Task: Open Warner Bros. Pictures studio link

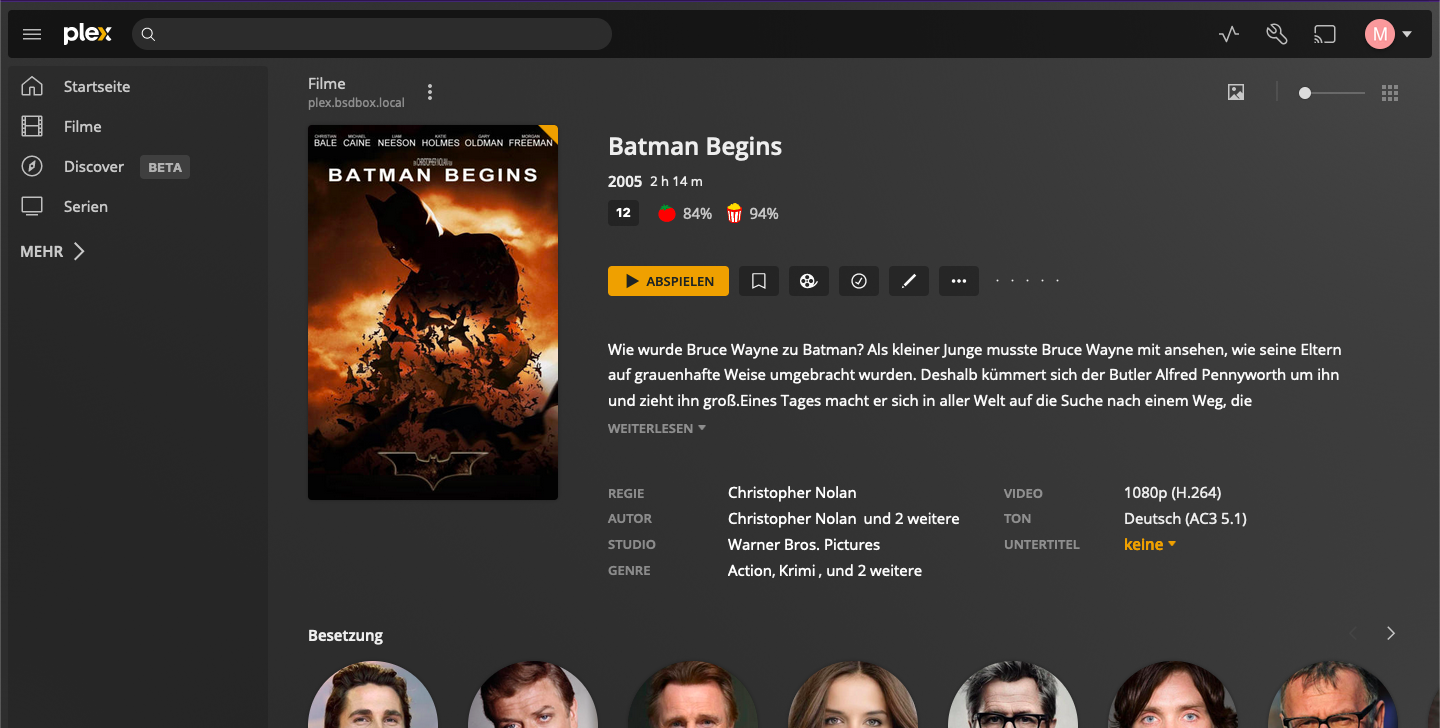Action: click(x=804, y=544)
